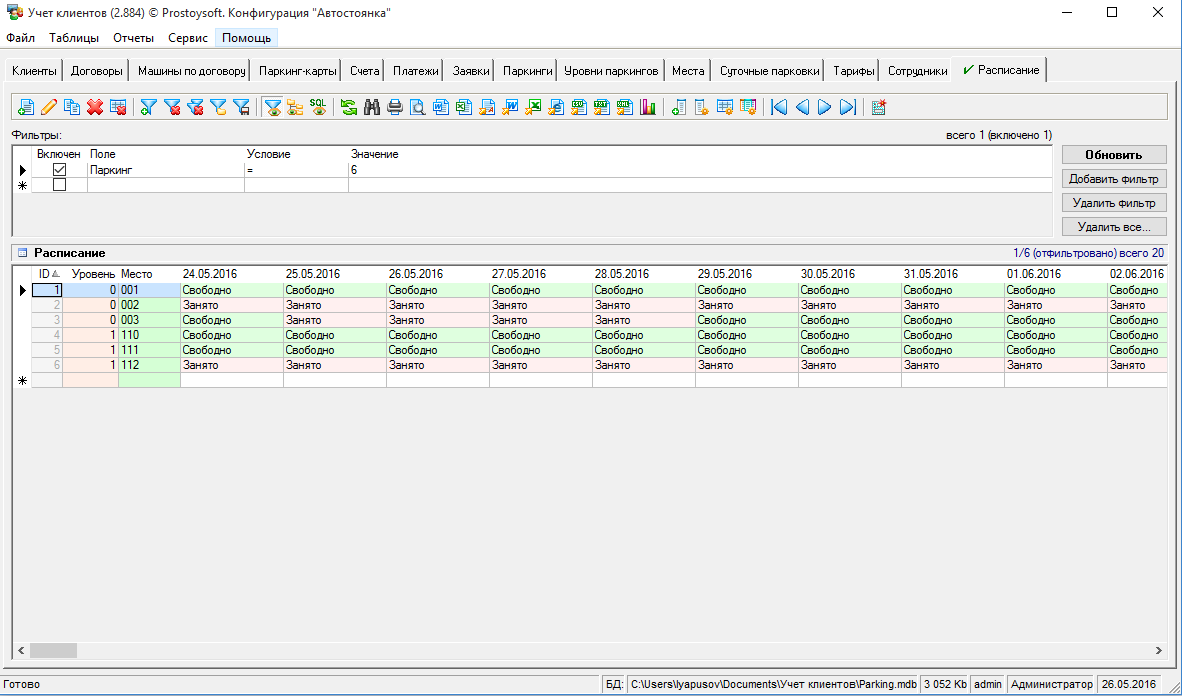This screenshot has height=696, width=1182.
Task: Click the add new record icon
Action: click(26, 107)
